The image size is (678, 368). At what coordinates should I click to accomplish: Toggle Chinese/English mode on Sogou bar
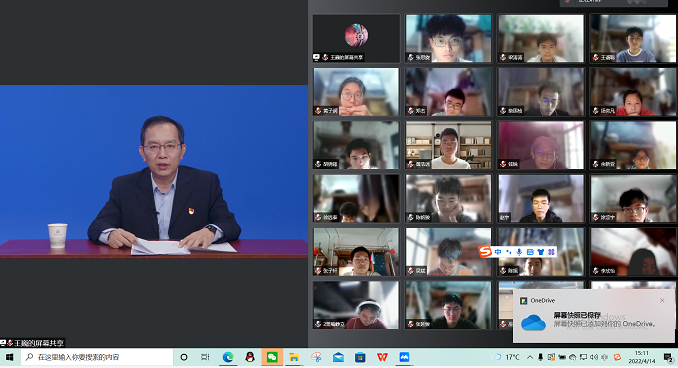click(x=498, y=252)
